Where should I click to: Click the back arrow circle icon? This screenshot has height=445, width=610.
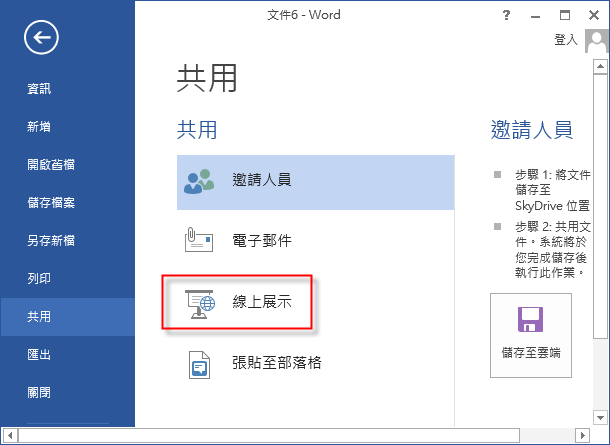pos(41,37)
